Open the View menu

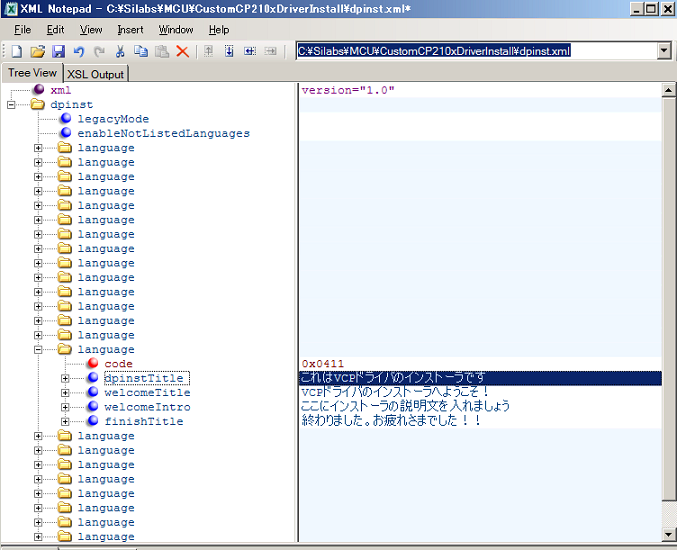coord(91,30)
